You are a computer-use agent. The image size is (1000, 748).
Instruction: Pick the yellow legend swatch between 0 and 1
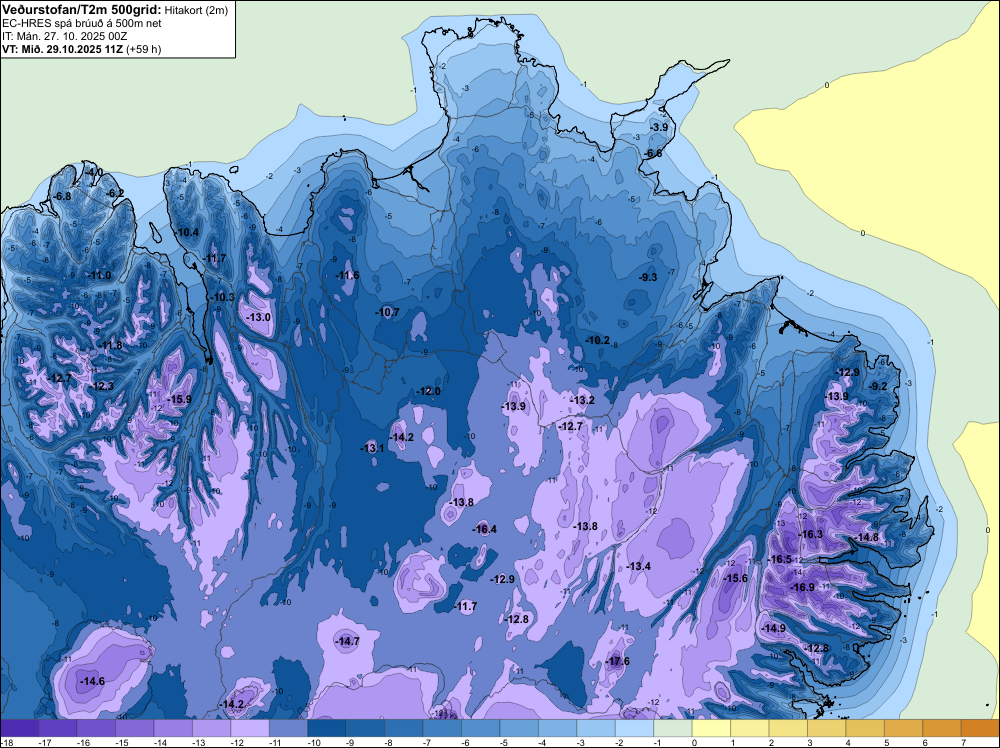[x=711, y=728]
